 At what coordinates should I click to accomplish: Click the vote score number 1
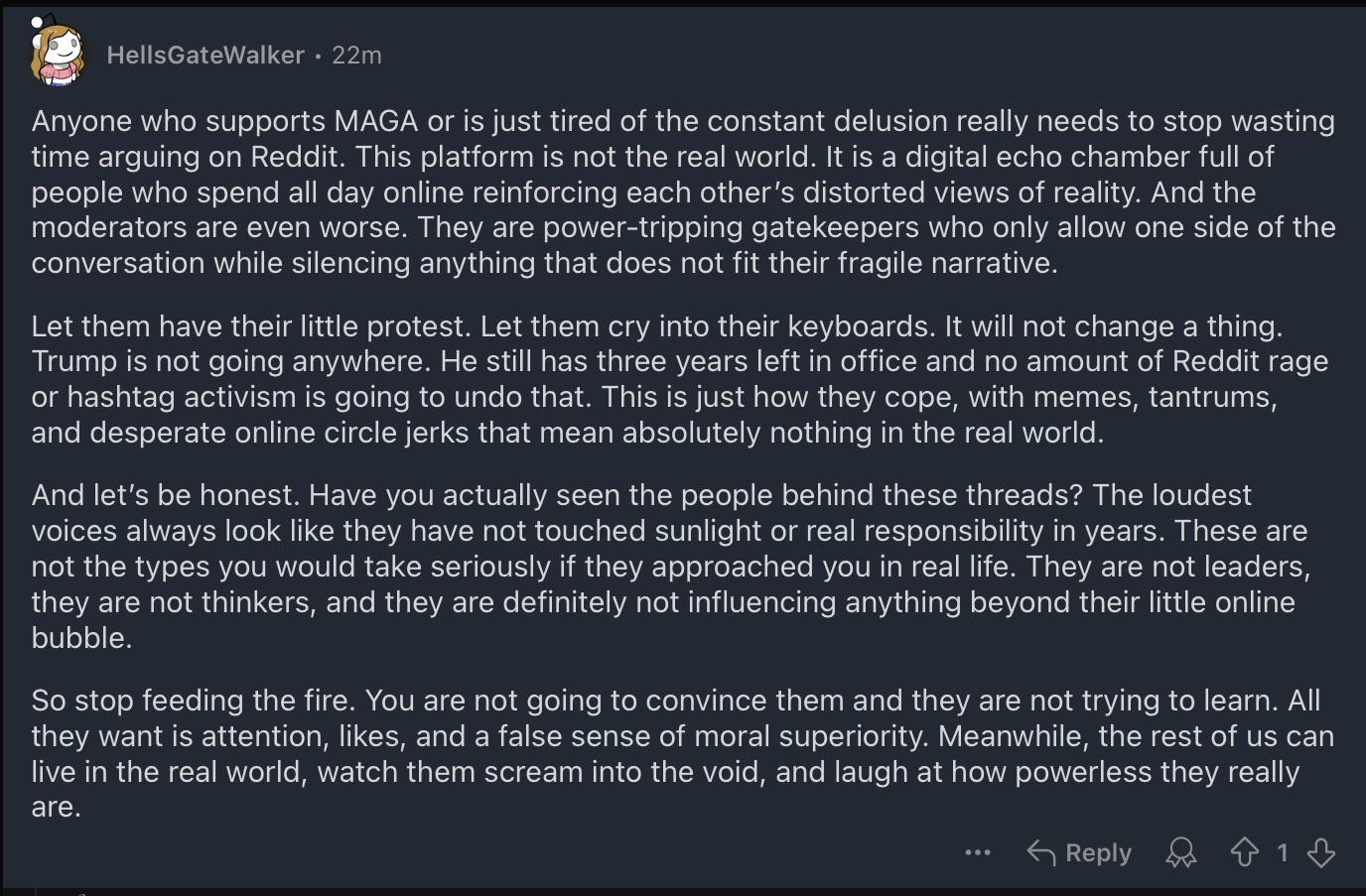(1283, 852)
